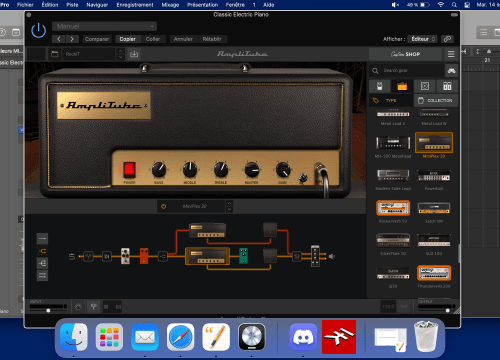Click the link chain icon near Éditeur

pos(447,39)
